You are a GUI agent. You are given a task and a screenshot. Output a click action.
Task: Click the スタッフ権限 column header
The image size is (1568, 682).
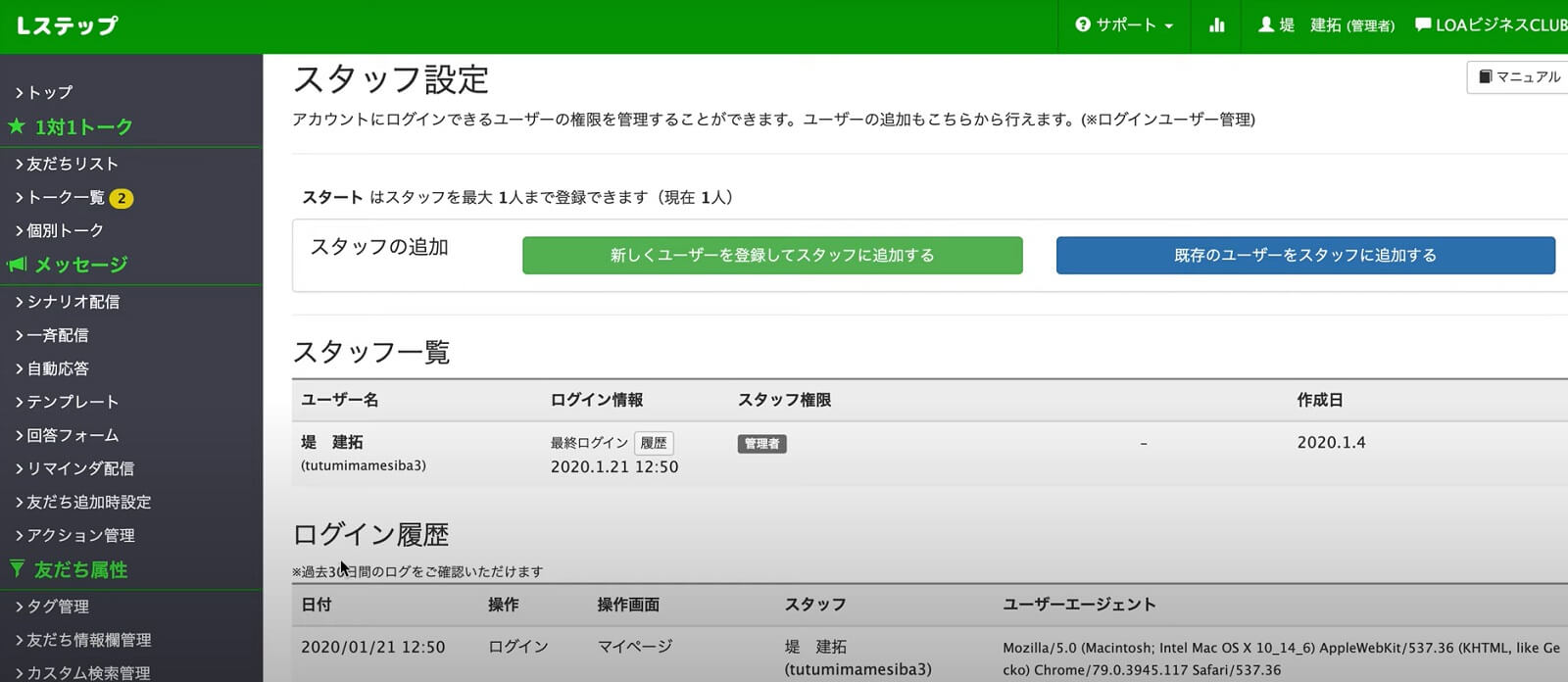(784, 400)
